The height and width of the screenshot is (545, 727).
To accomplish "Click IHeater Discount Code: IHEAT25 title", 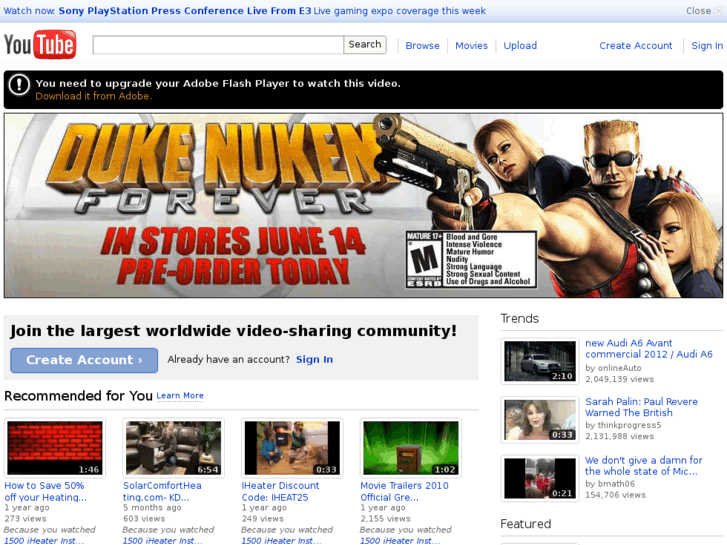I will 281,491.
